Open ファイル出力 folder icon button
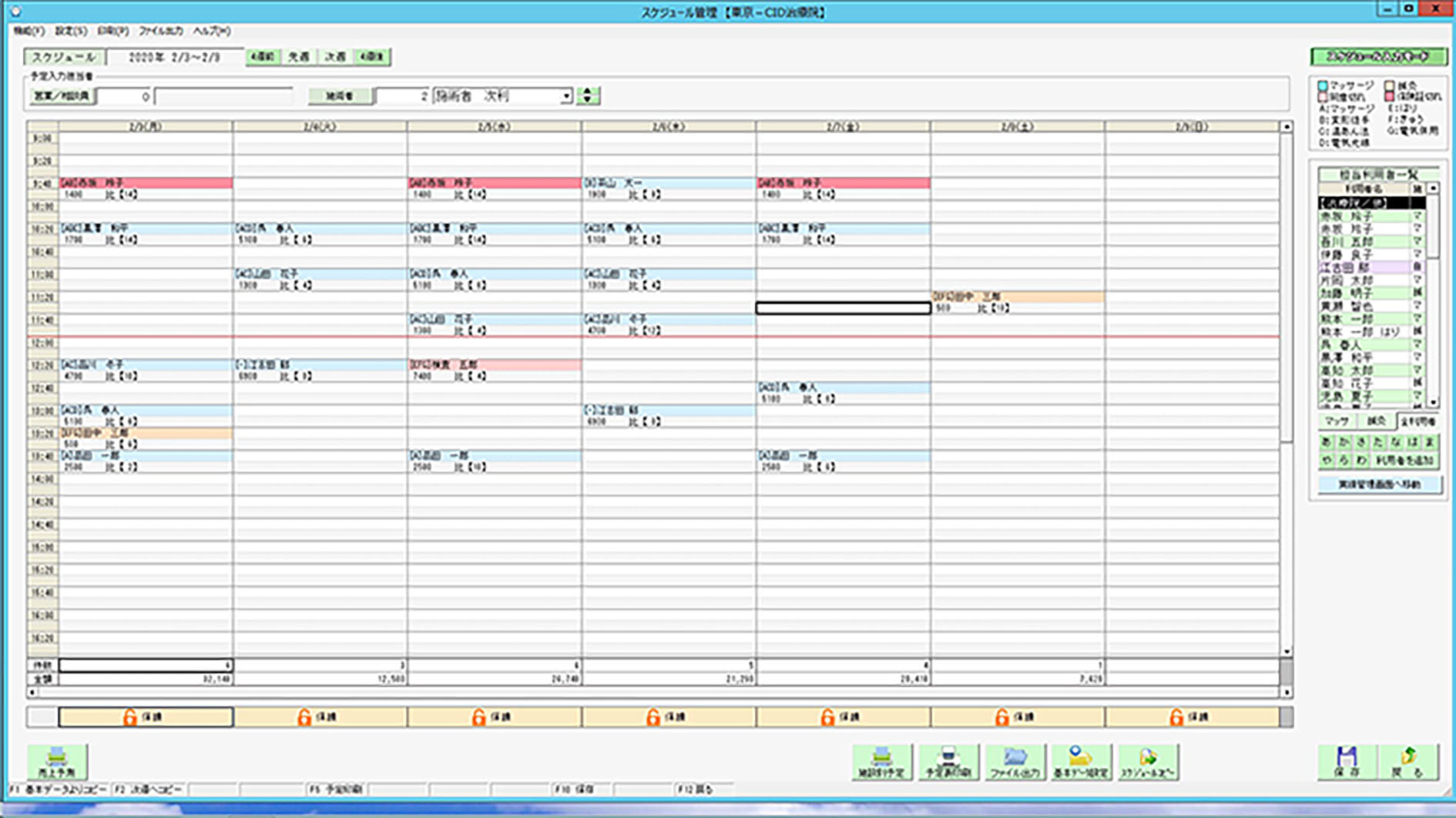 click(x=1015, y=761)
